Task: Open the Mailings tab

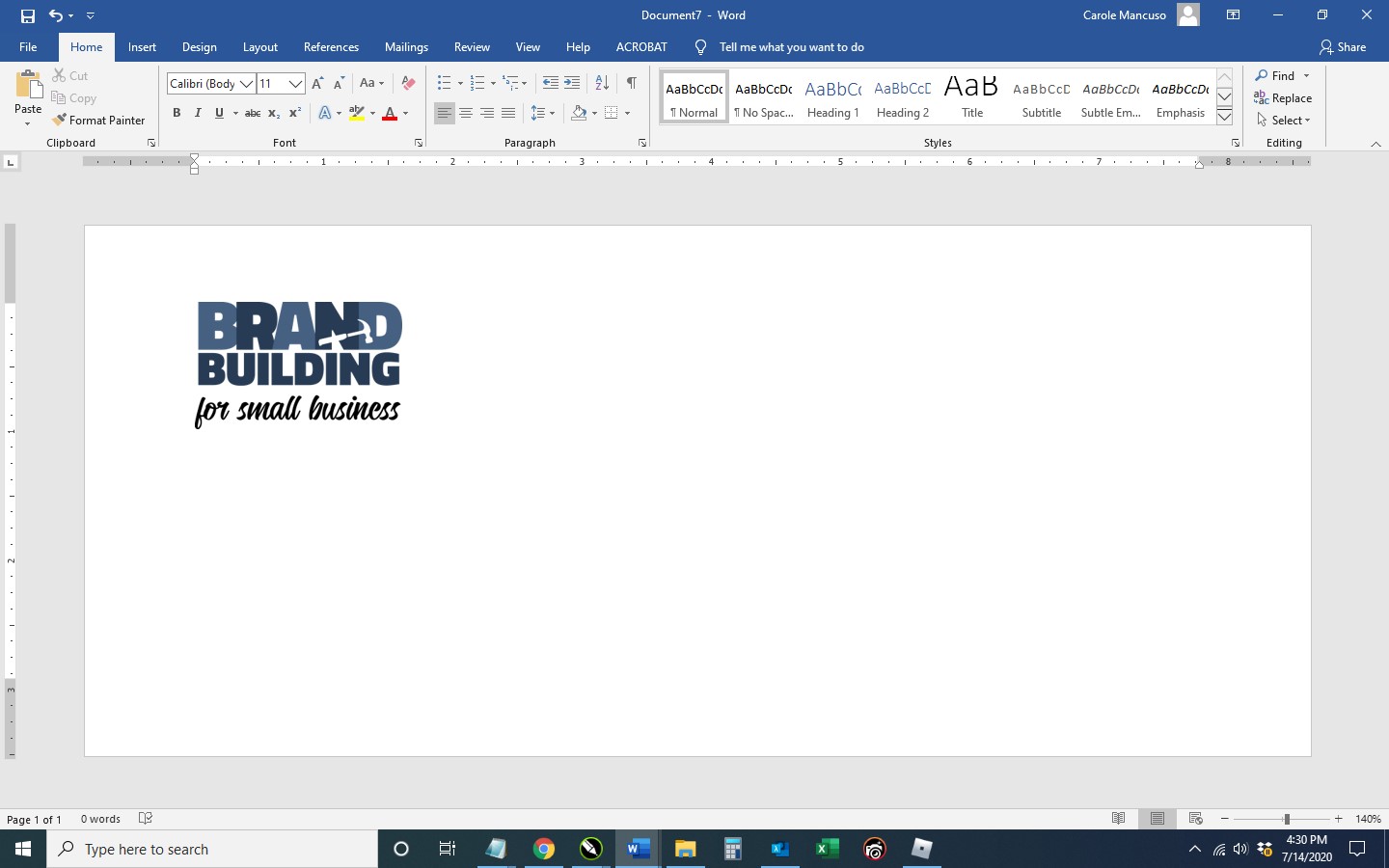Action: 406,46
